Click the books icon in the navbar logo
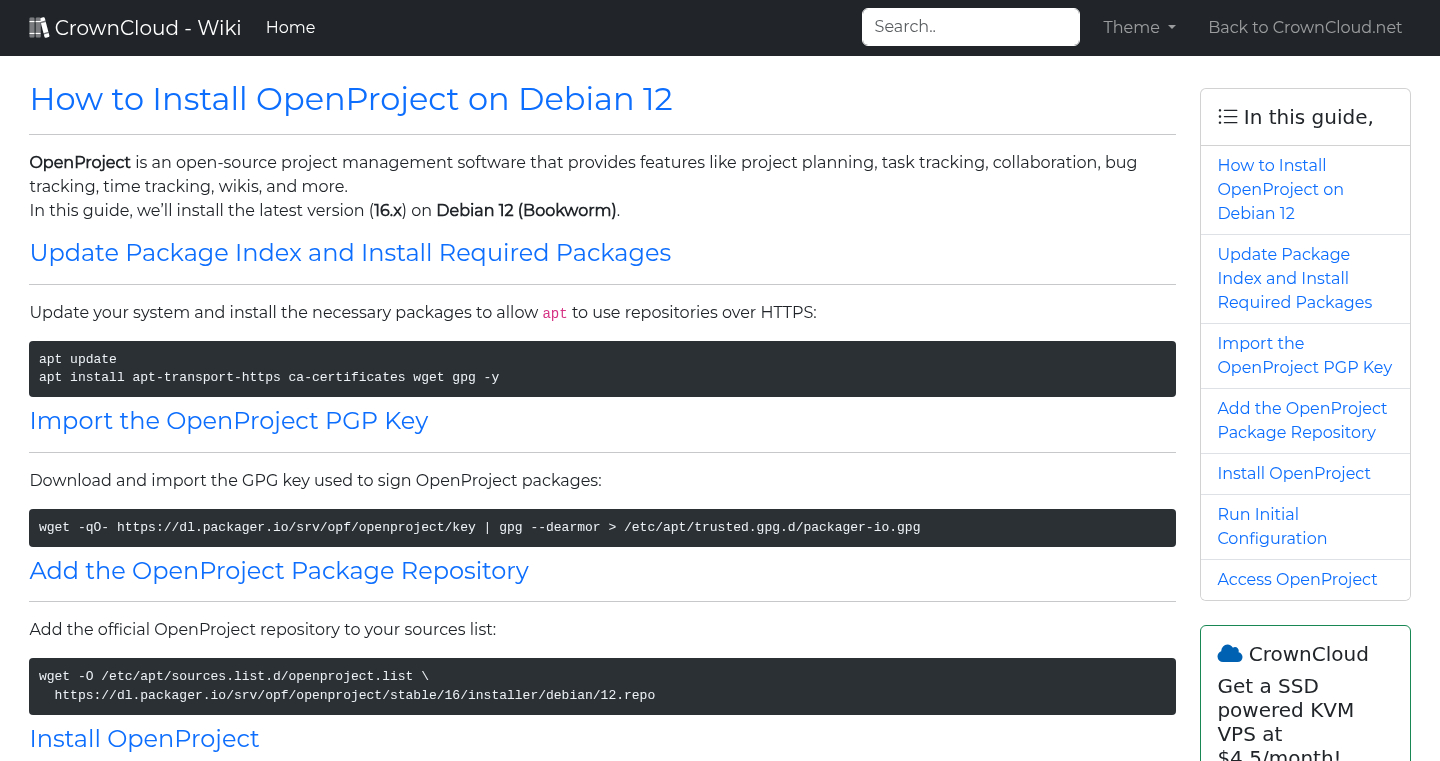The height and width of the screenshot is (761, 1440). coord(39,26)
